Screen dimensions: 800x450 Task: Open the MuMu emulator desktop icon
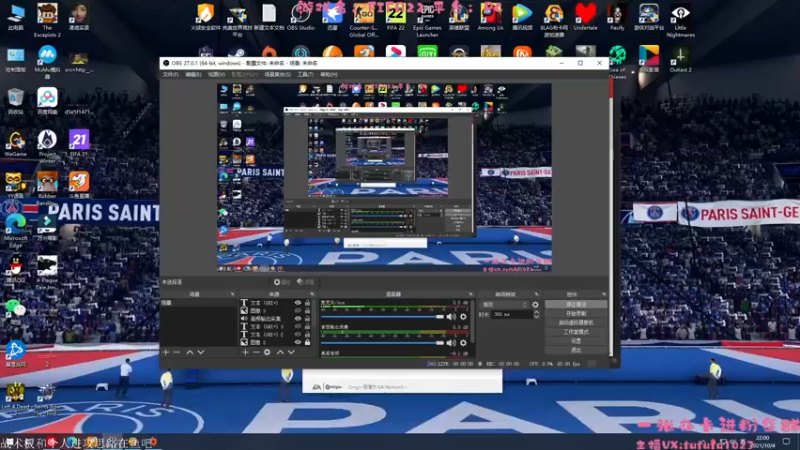pyautogui.click(x=47, y=61)
